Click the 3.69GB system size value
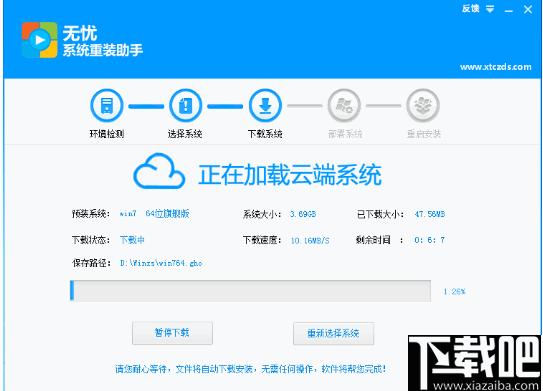Image resolution: width=543 pixels, height=391 pixels. tap(303, 214)
